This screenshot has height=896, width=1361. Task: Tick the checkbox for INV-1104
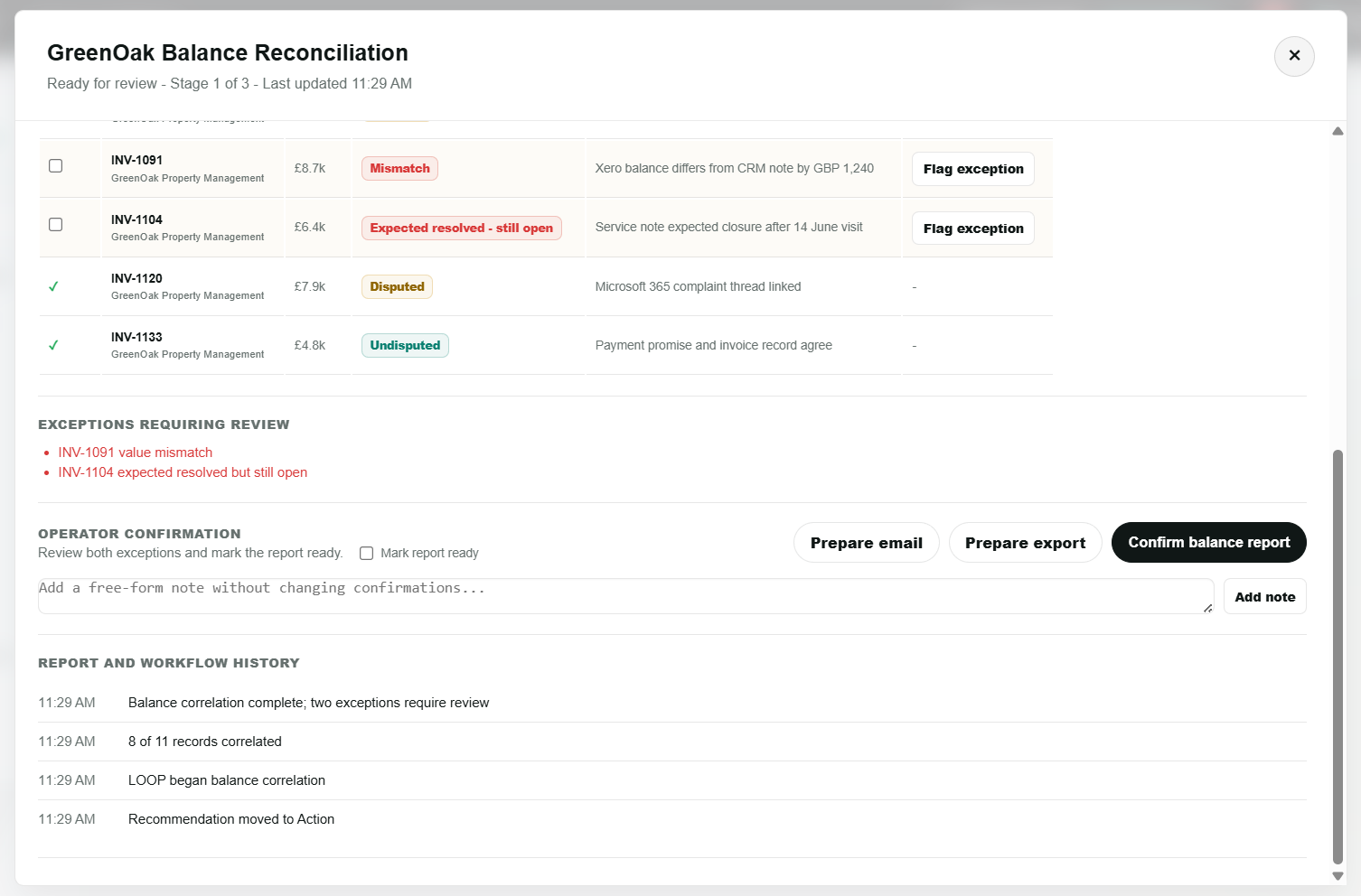tap(56, 225)
